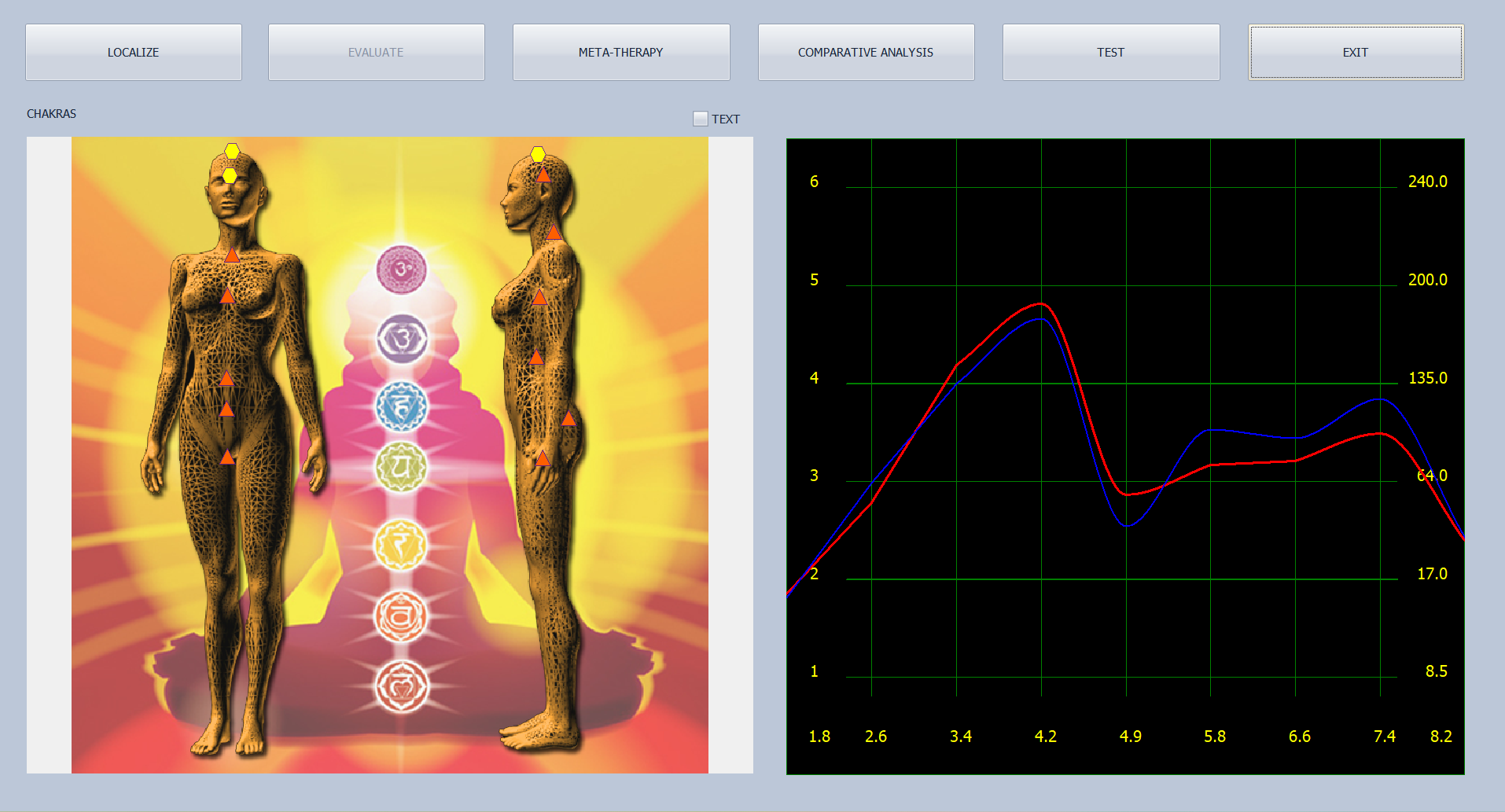Click the 6.6 frequency axis label
The height and width of the screenshot is (812, 1505).
pos(1300,737)
